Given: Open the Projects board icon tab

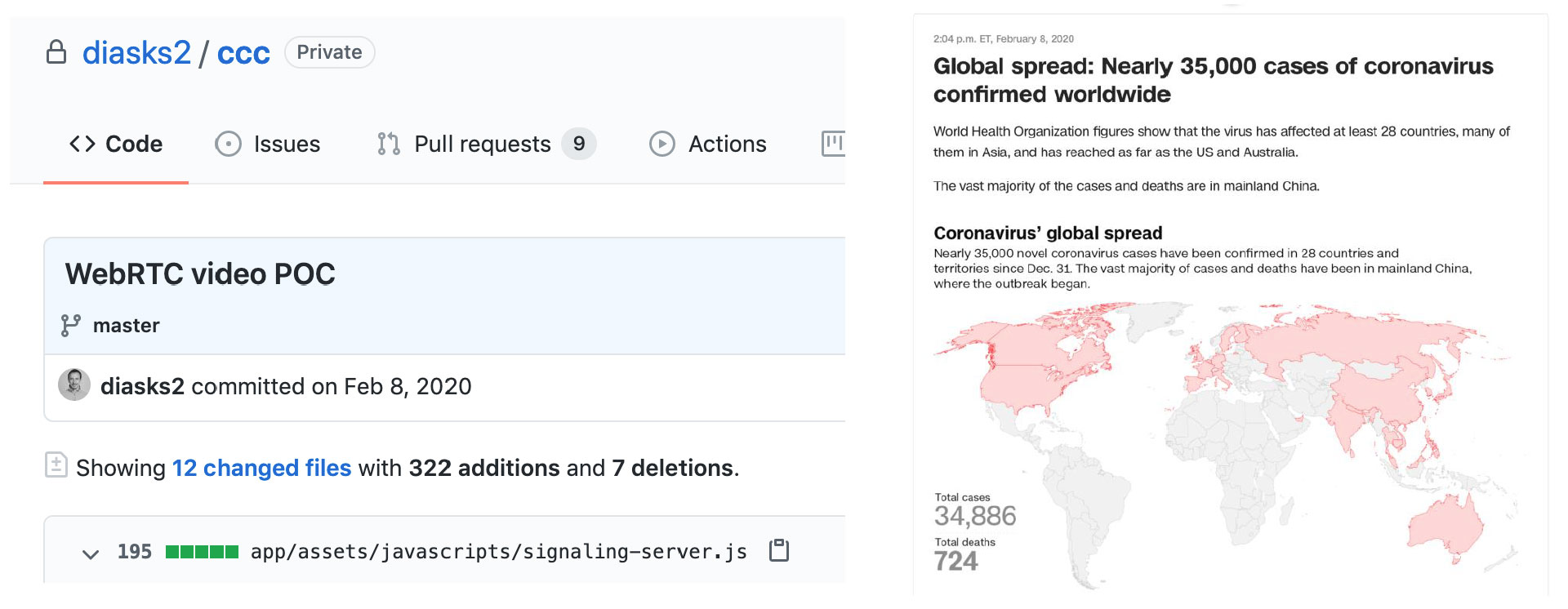Looking at the screenshot, I should pyautogui.click(x=833, y=143).
